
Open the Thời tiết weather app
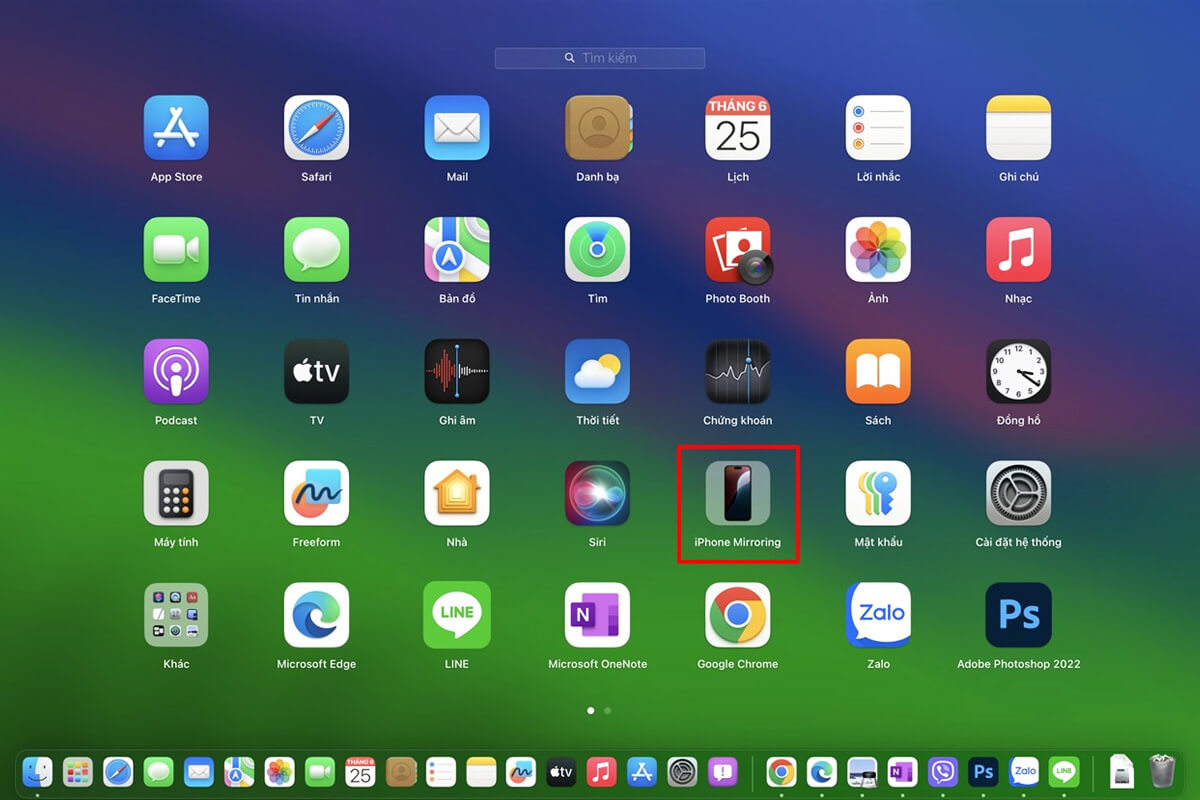point(597,372)
